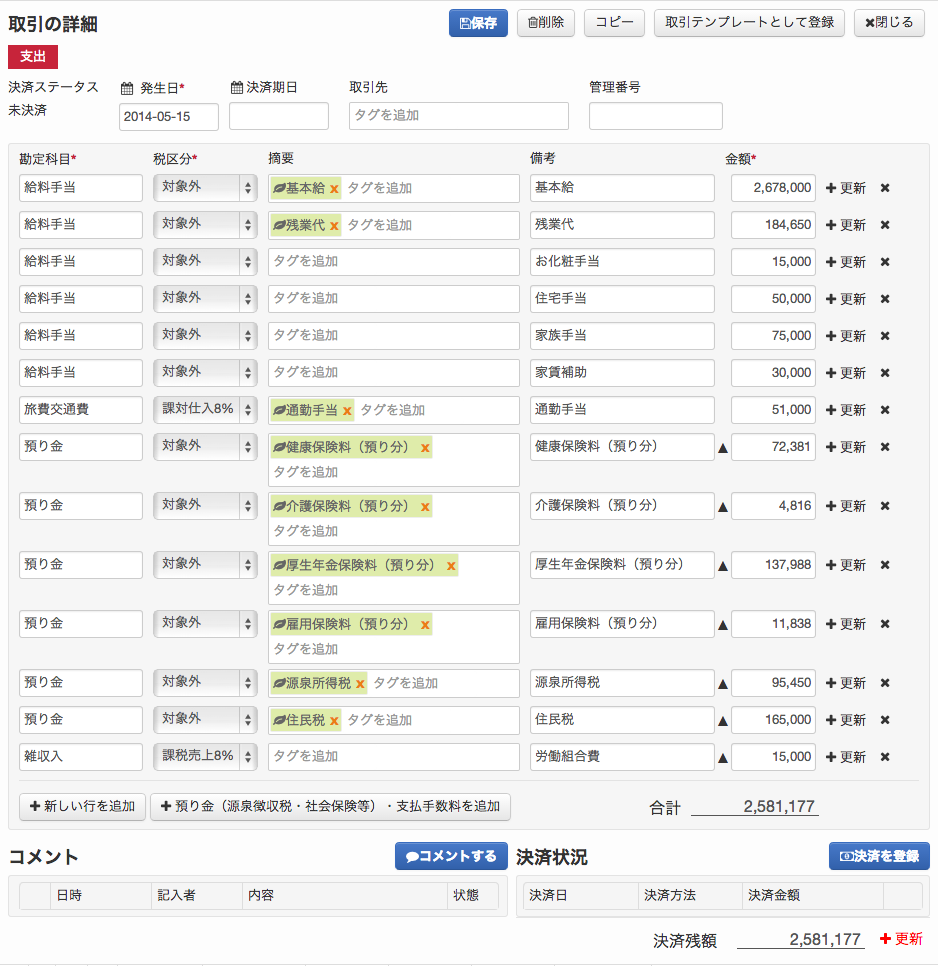
Task: Delete the 労働組合費 row with ✖
Action: coord(884,757)
